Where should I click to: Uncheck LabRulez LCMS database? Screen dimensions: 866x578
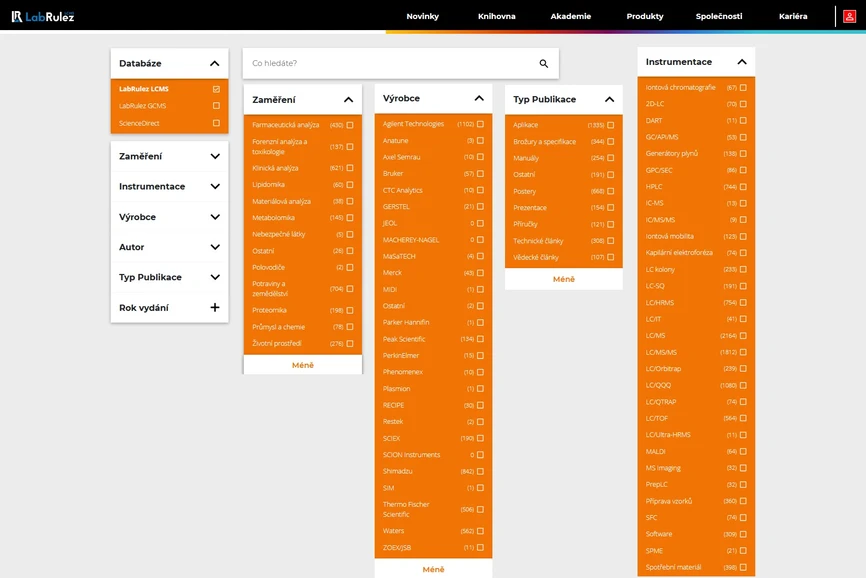click(x=216, y=89)
